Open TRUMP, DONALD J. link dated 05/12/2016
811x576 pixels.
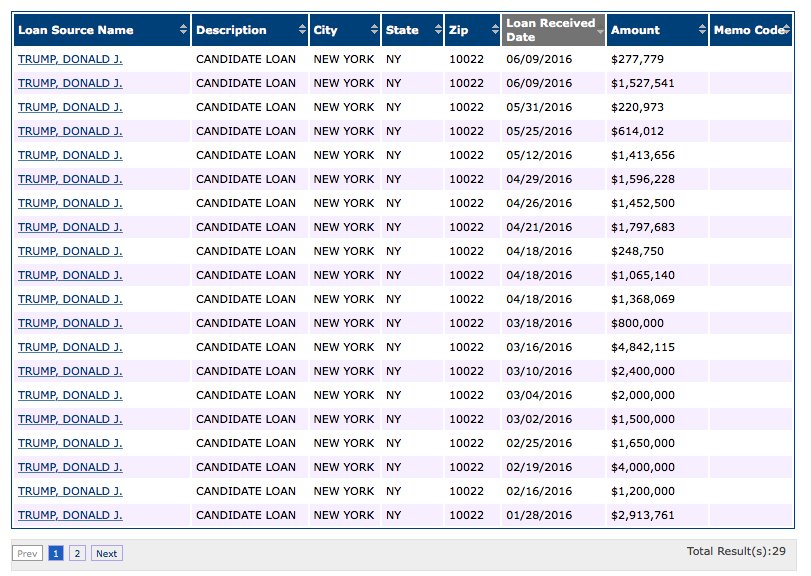pos(70,155)
